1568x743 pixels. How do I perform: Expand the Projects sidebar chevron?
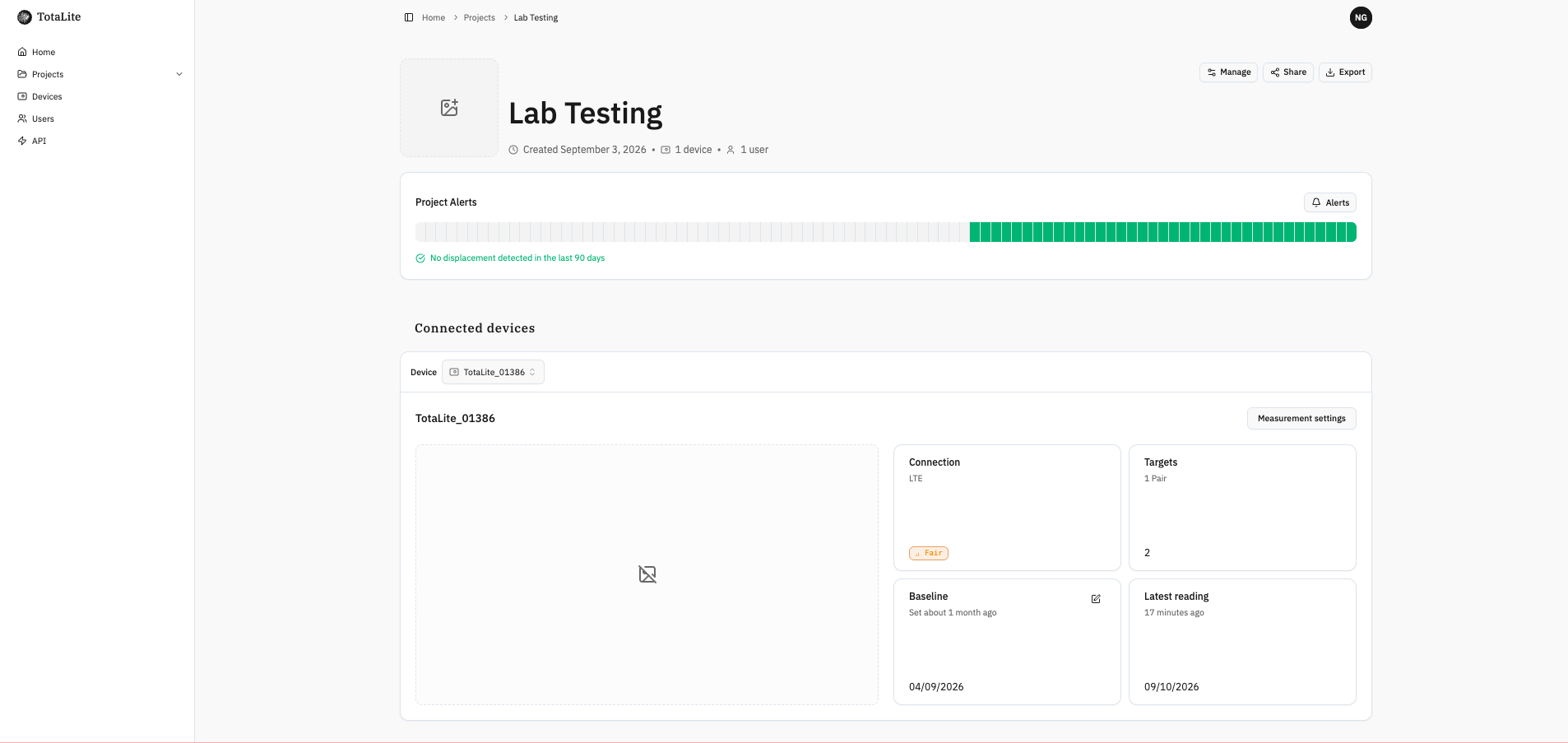click(179, 74)
